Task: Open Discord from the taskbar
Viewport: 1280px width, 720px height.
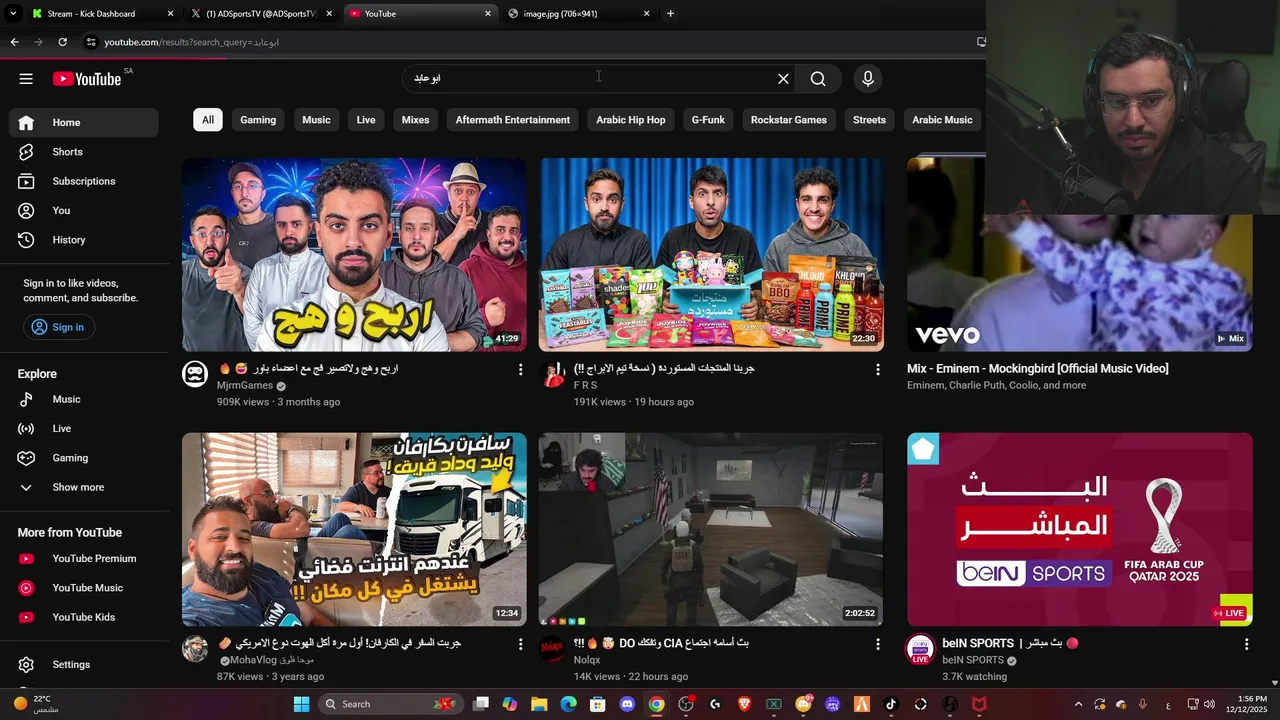Action: pos(627,704)
